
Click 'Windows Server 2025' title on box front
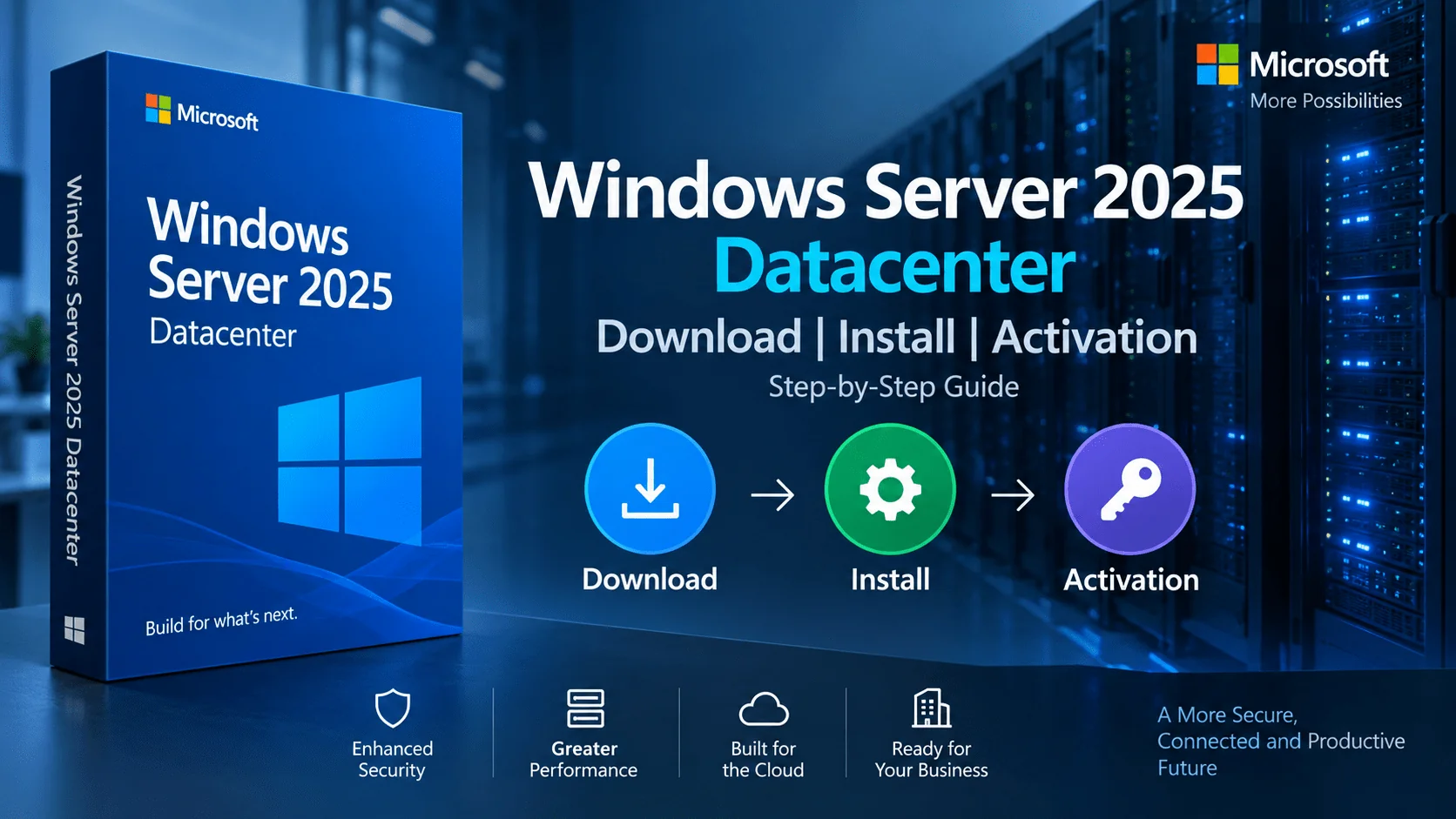click(270, 254)
